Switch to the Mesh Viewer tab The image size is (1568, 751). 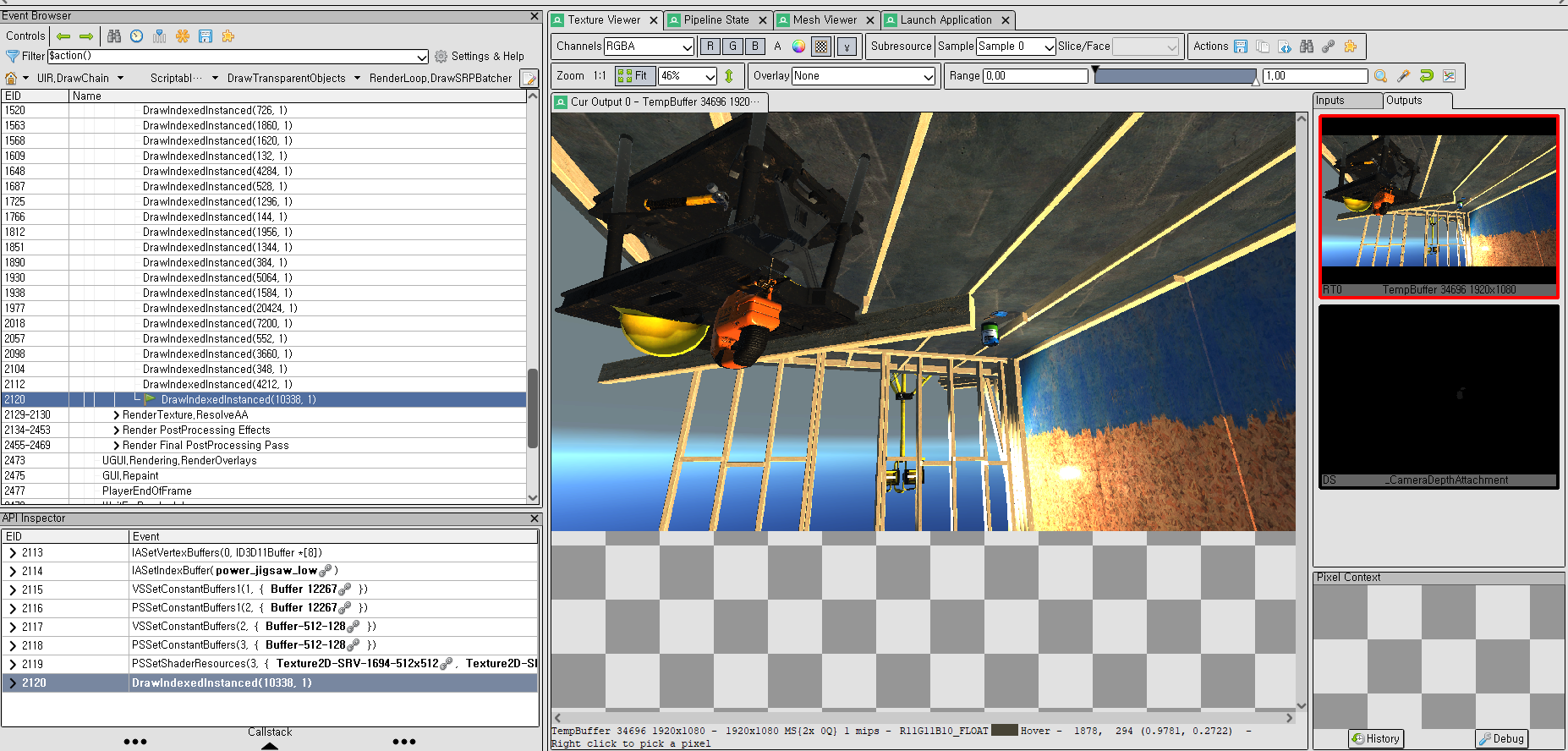[825, 19]
